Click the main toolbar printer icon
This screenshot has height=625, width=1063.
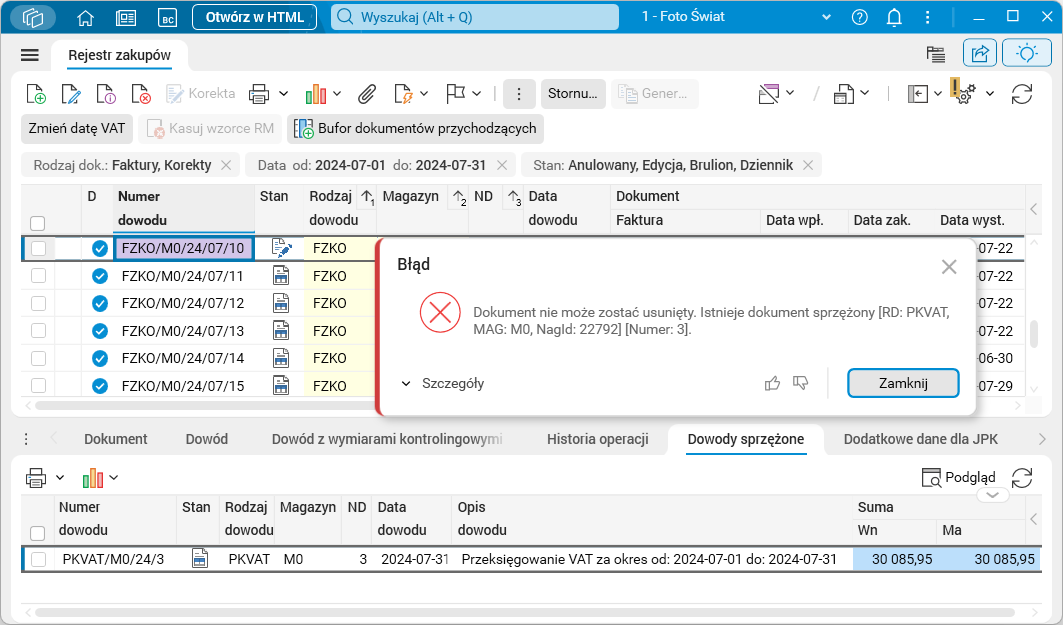pos(259,94)
